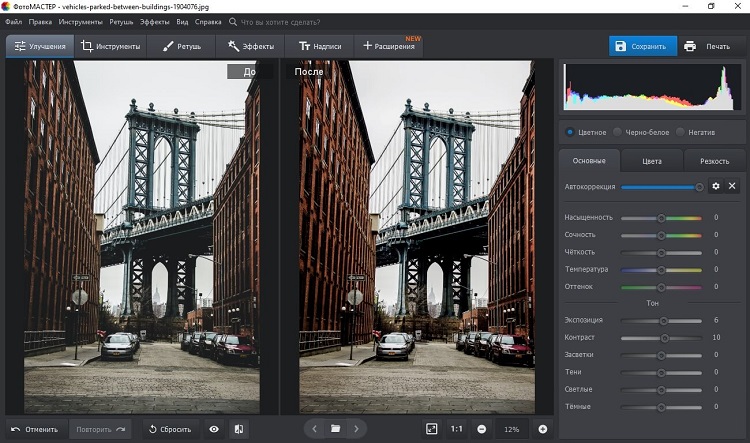750x443 pixels.
Task: Go to the previous photo arrow
Action: coord(314,429)
